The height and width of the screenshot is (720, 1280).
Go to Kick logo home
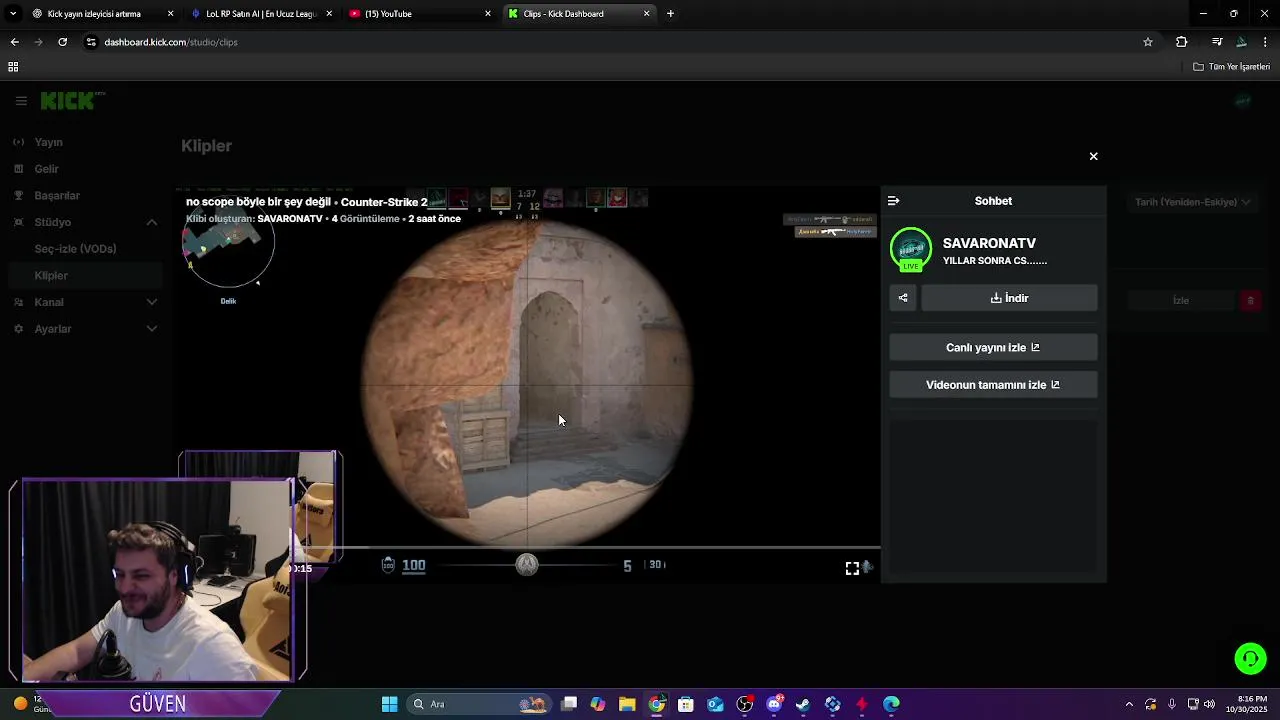pos(72,101)
